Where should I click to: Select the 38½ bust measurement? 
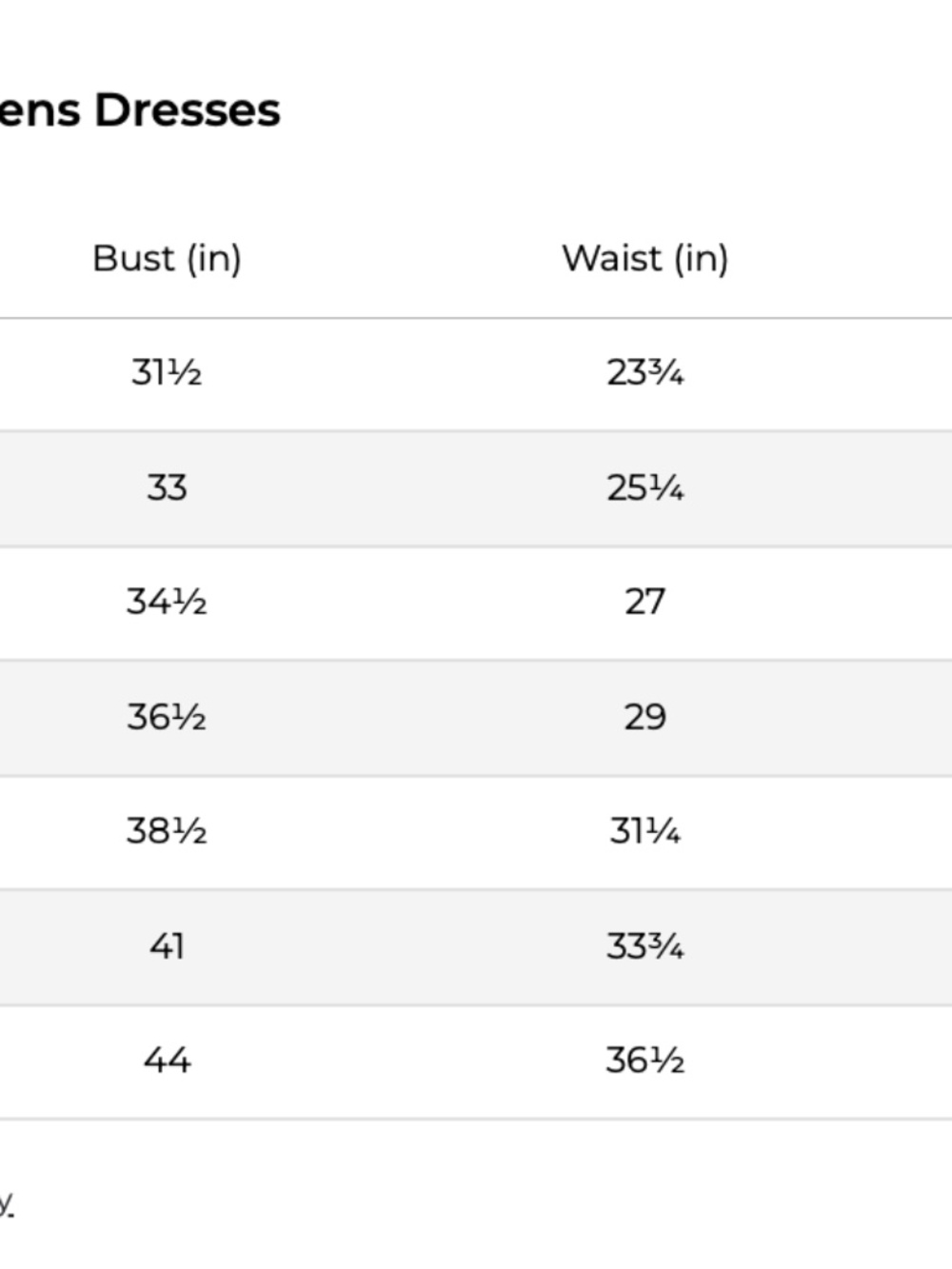[167, 831]
